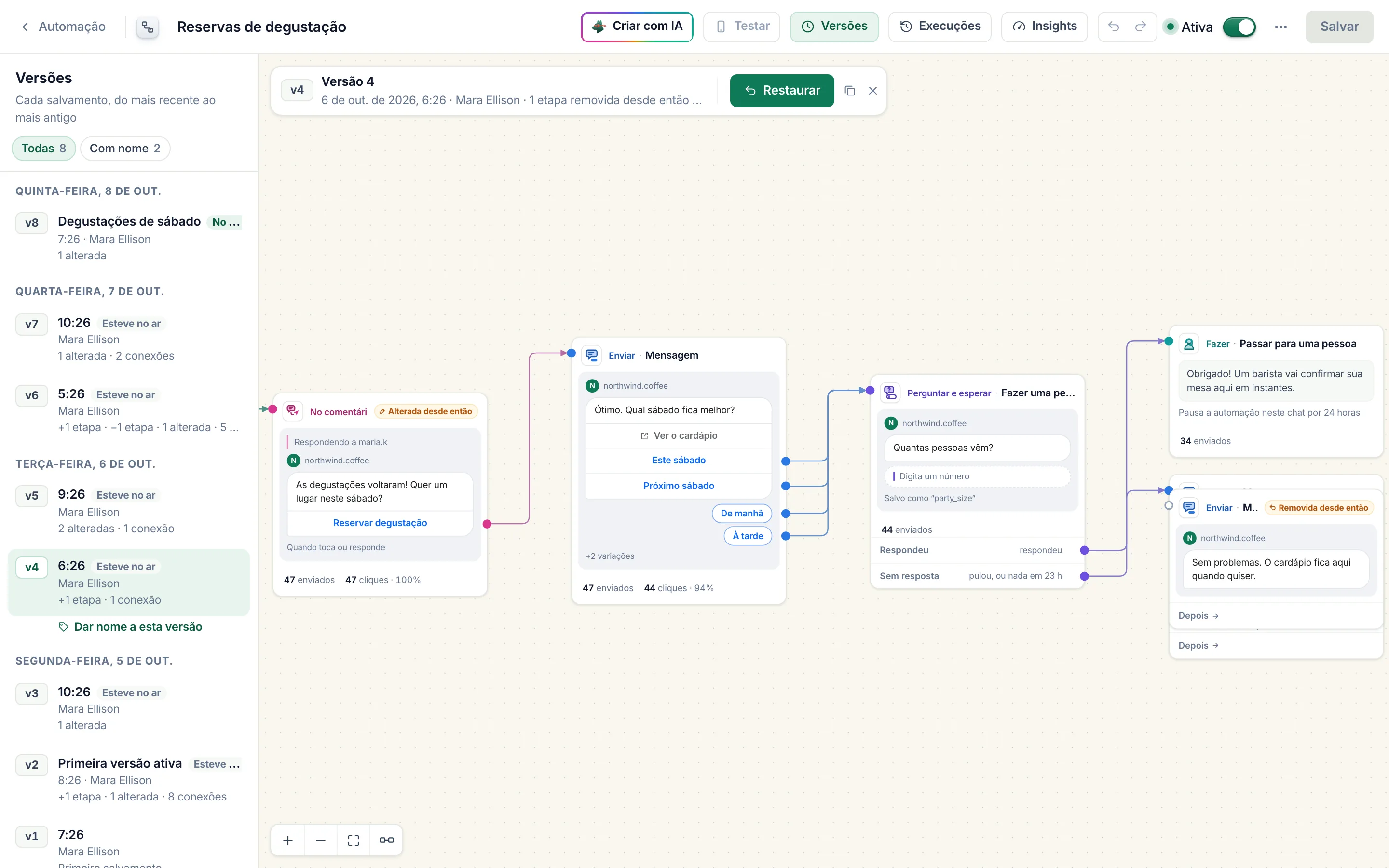Click the fit-to-screen icon
This screenshot has width=1389, height=868.
(354, 841)
